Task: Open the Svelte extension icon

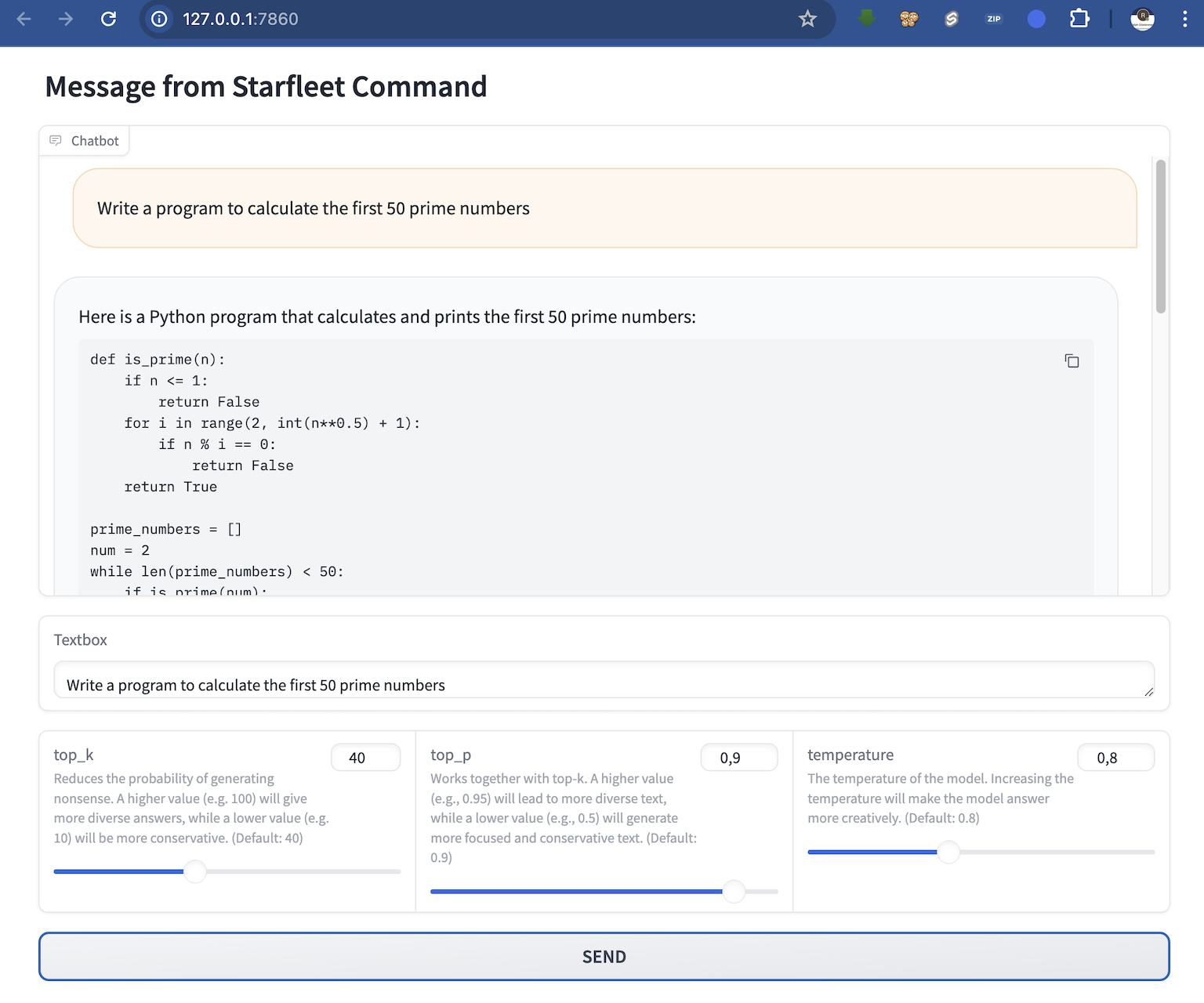Action: coord(951,18)
